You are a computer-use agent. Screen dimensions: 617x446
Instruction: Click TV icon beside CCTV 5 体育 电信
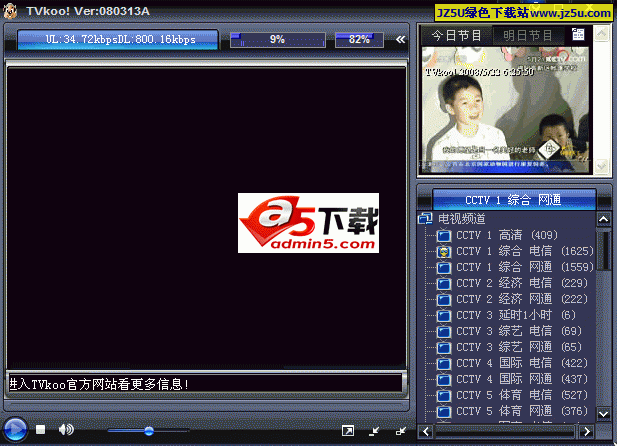tap(444, 396)
